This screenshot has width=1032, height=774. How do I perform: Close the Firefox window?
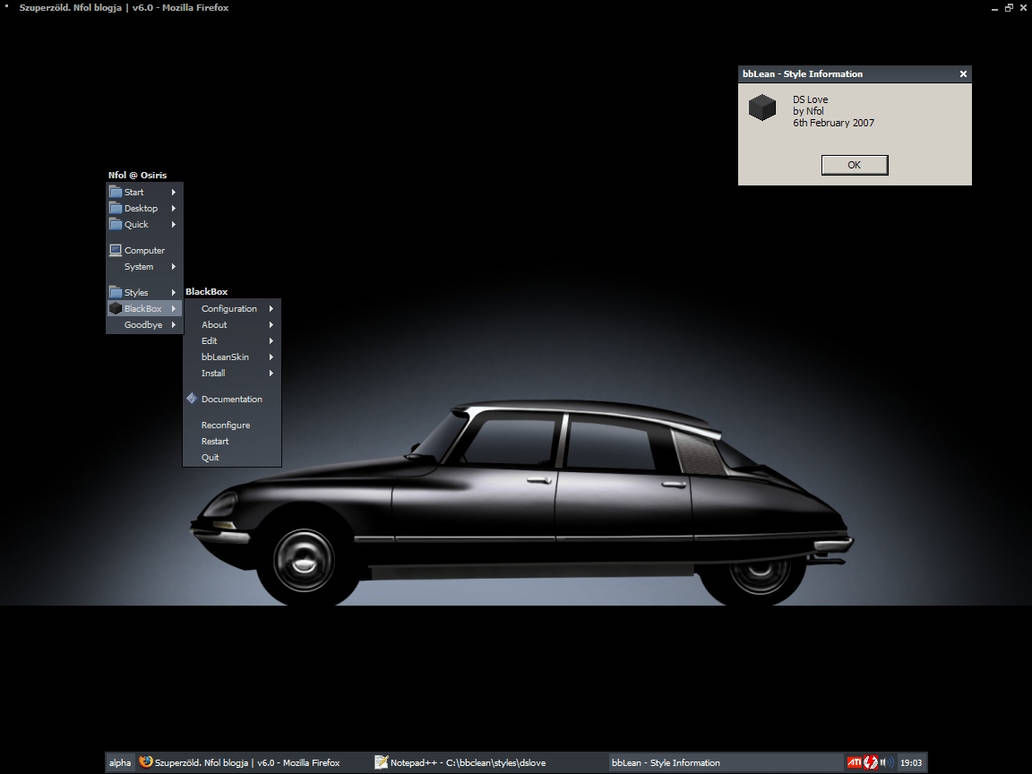pos(1023,8)
